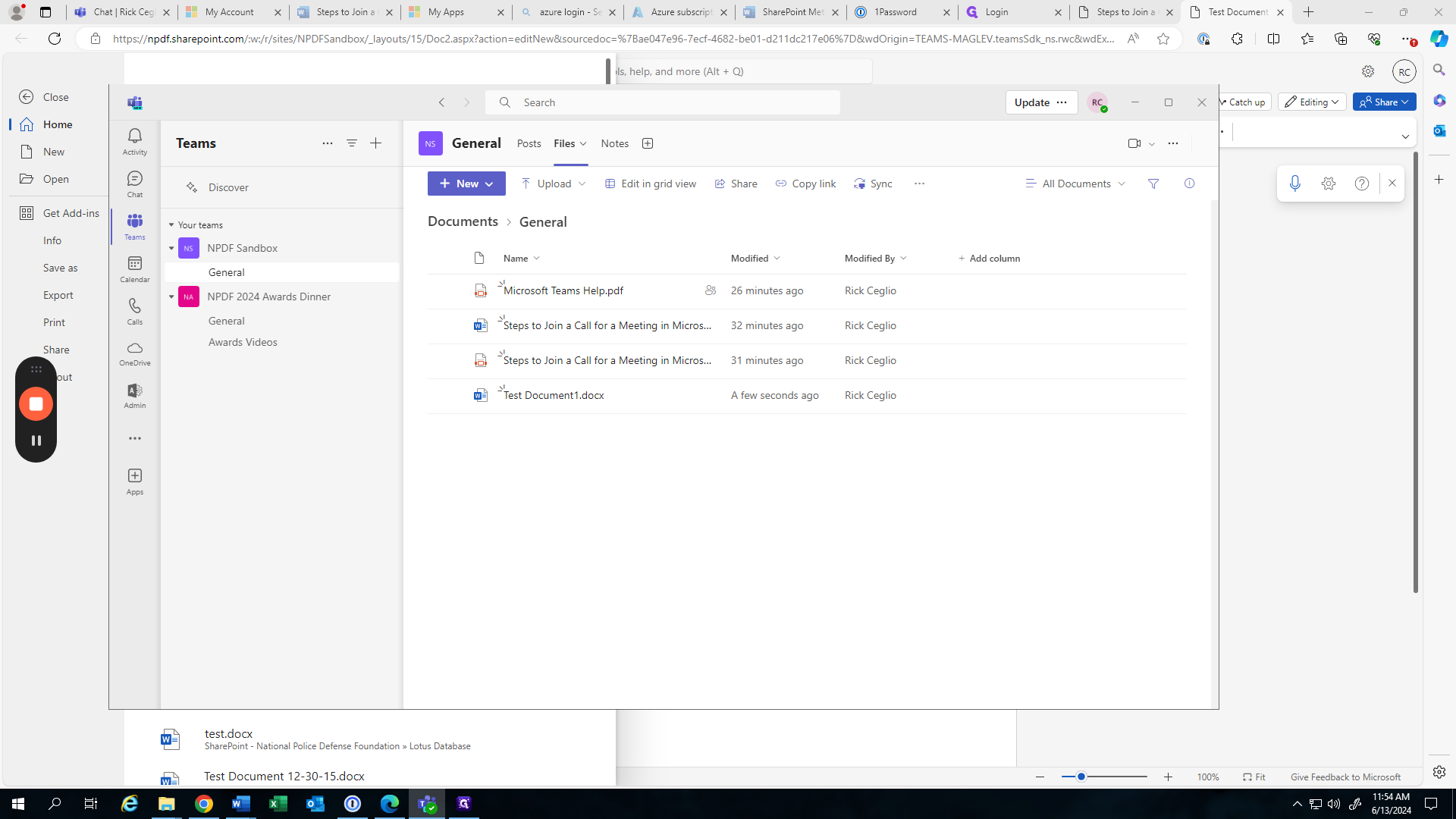Adjust Word zoom slider handle
Viewport: 1456px width, 819px height.
(1081, 777)
